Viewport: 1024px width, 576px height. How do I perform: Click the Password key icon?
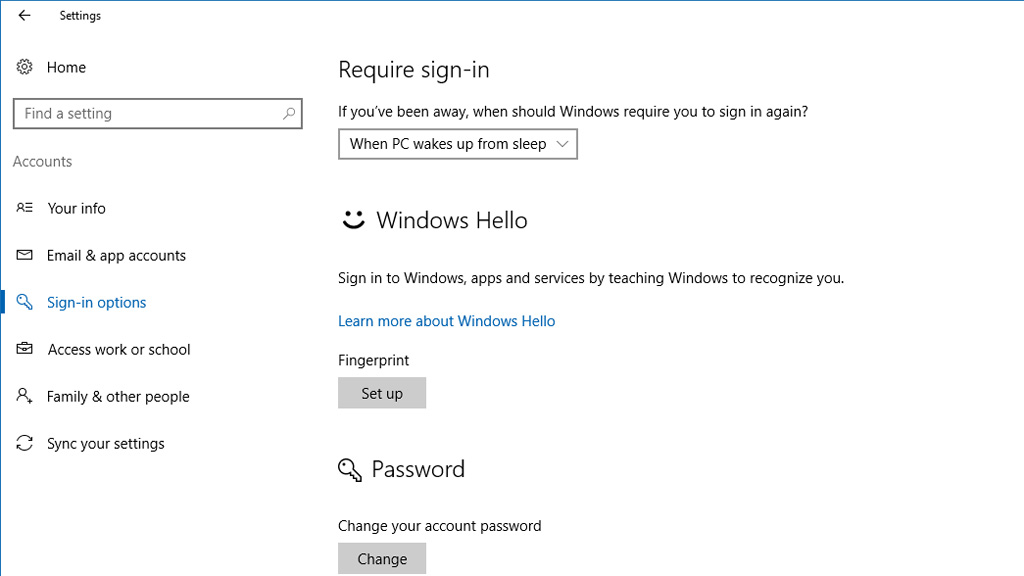[349, 469]
